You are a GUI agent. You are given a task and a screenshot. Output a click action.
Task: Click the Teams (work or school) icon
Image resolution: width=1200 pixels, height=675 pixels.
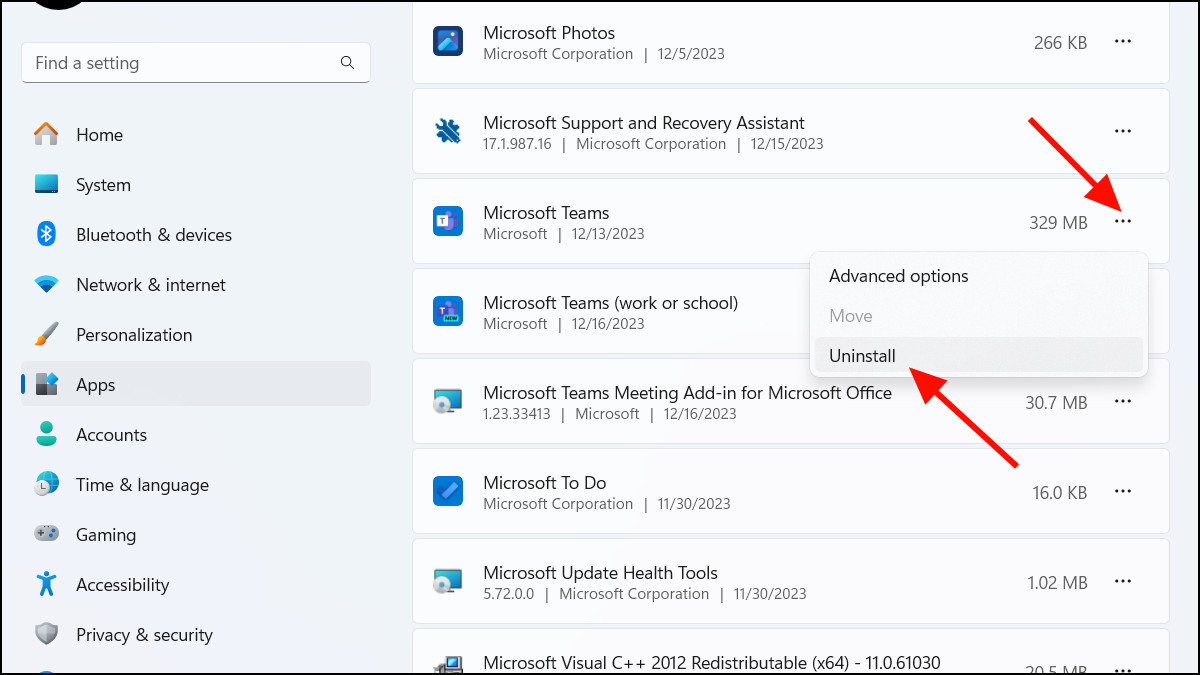click(x=447, y=311)
